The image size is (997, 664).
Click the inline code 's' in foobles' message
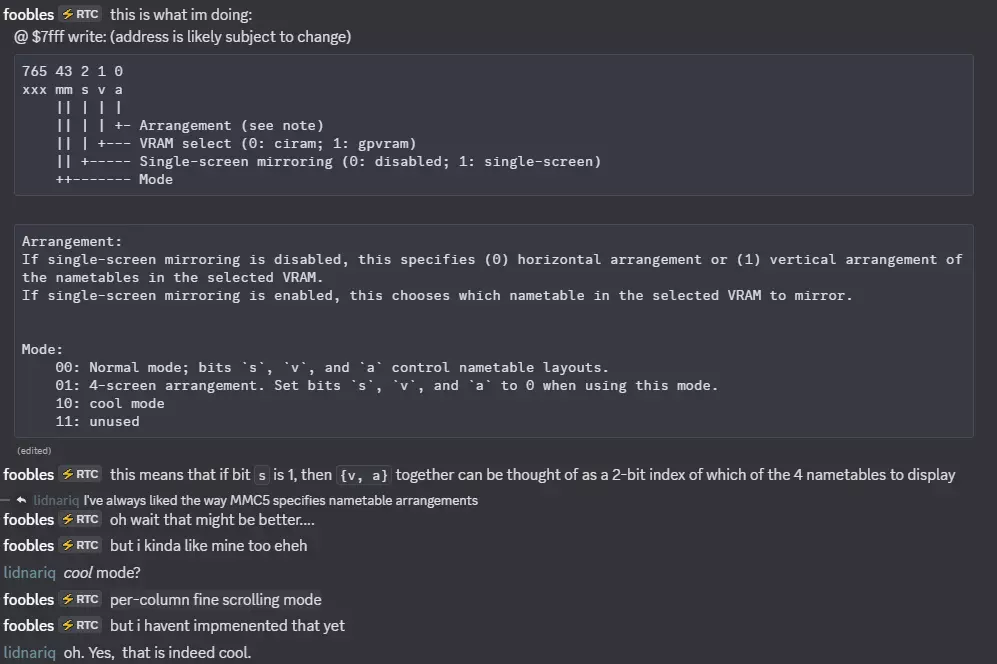261,475
